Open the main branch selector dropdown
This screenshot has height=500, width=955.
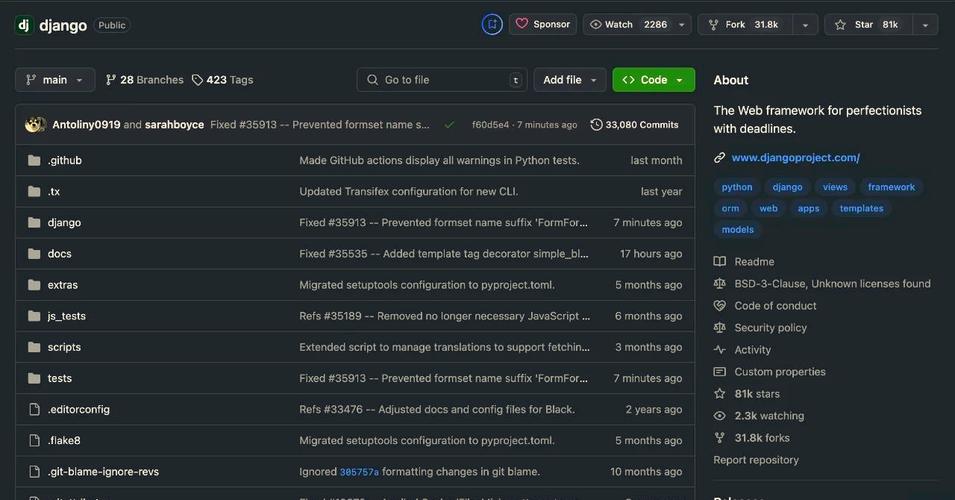coord(55,80)
